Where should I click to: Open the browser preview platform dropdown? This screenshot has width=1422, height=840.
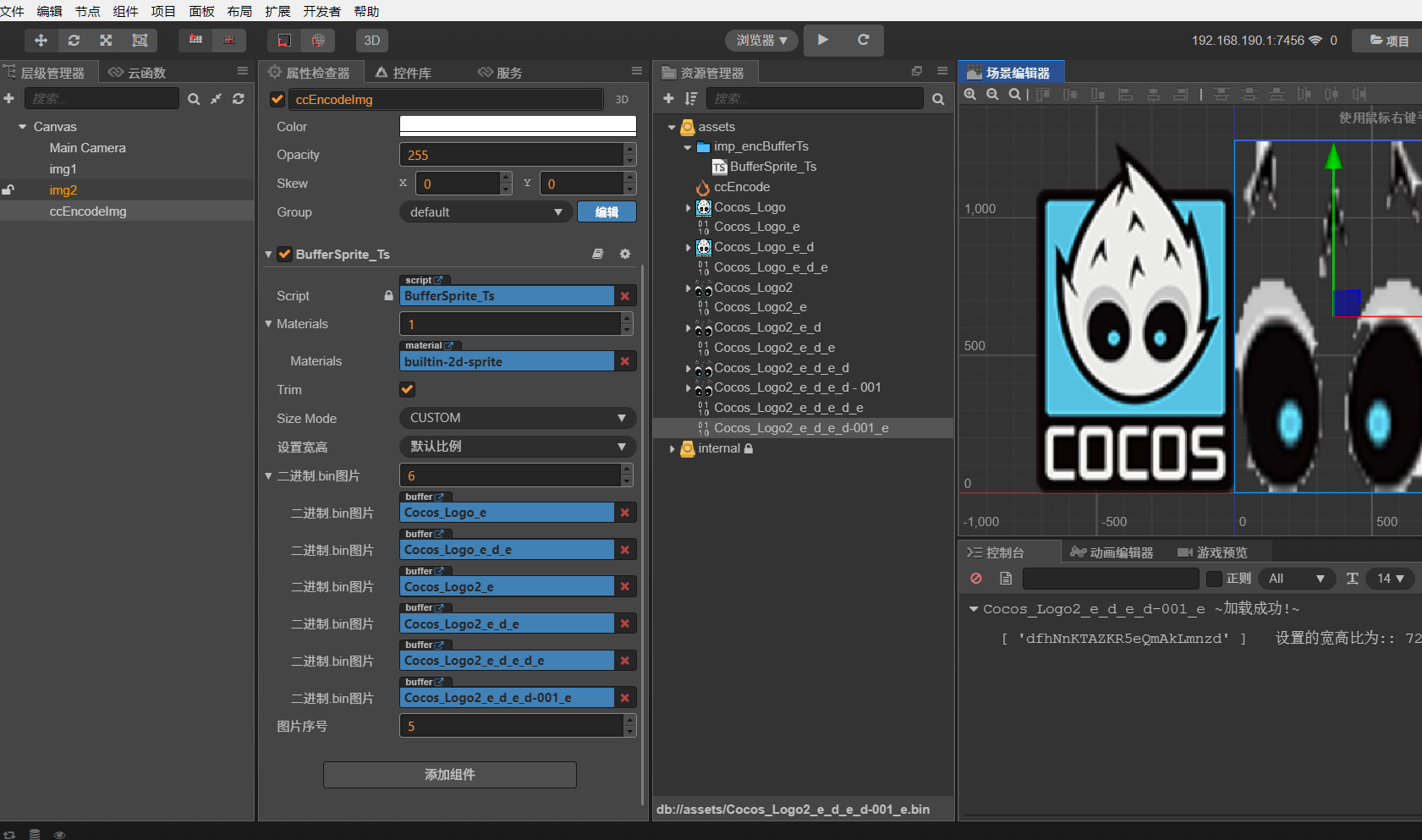tap(760, 40)
